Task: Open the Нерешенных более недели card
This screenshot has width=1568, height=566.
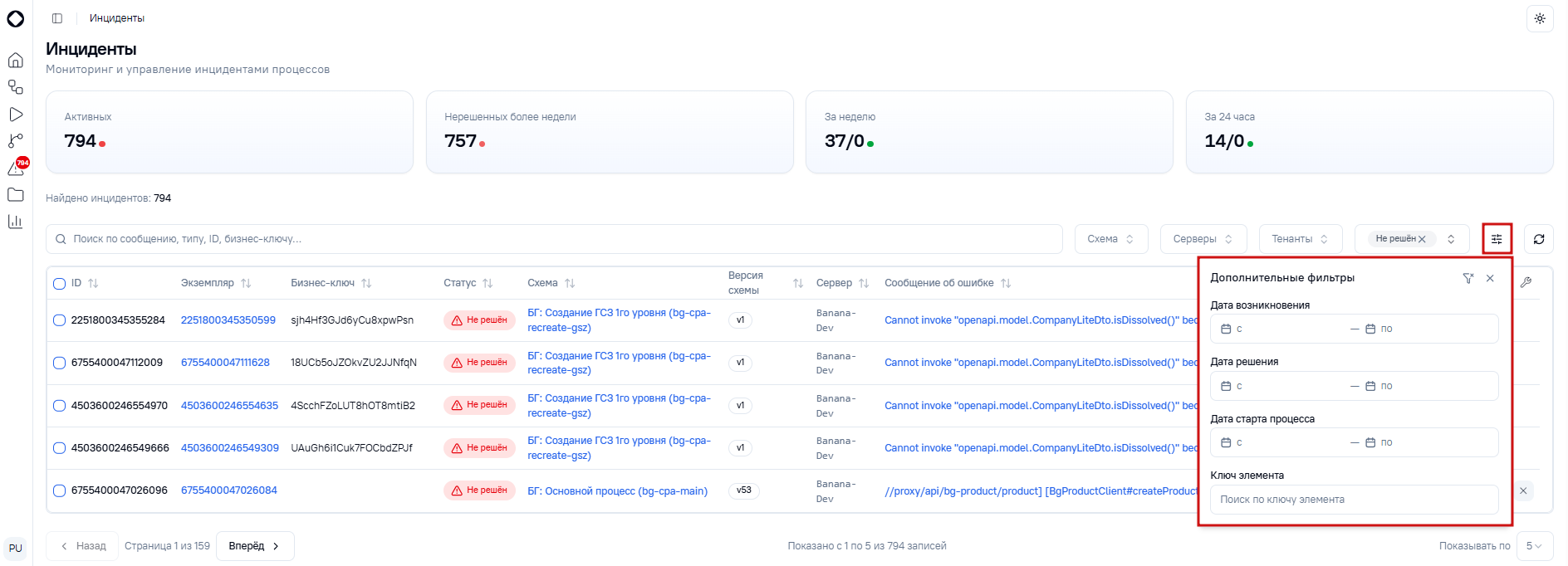Action: [x=610, y=132]
